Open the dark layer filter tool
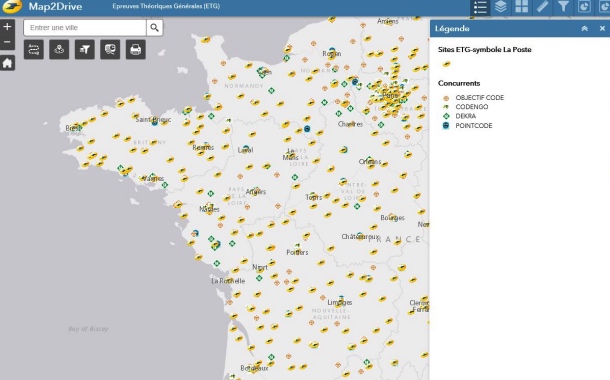The image size is (610, 380). [x=85, y=49]
